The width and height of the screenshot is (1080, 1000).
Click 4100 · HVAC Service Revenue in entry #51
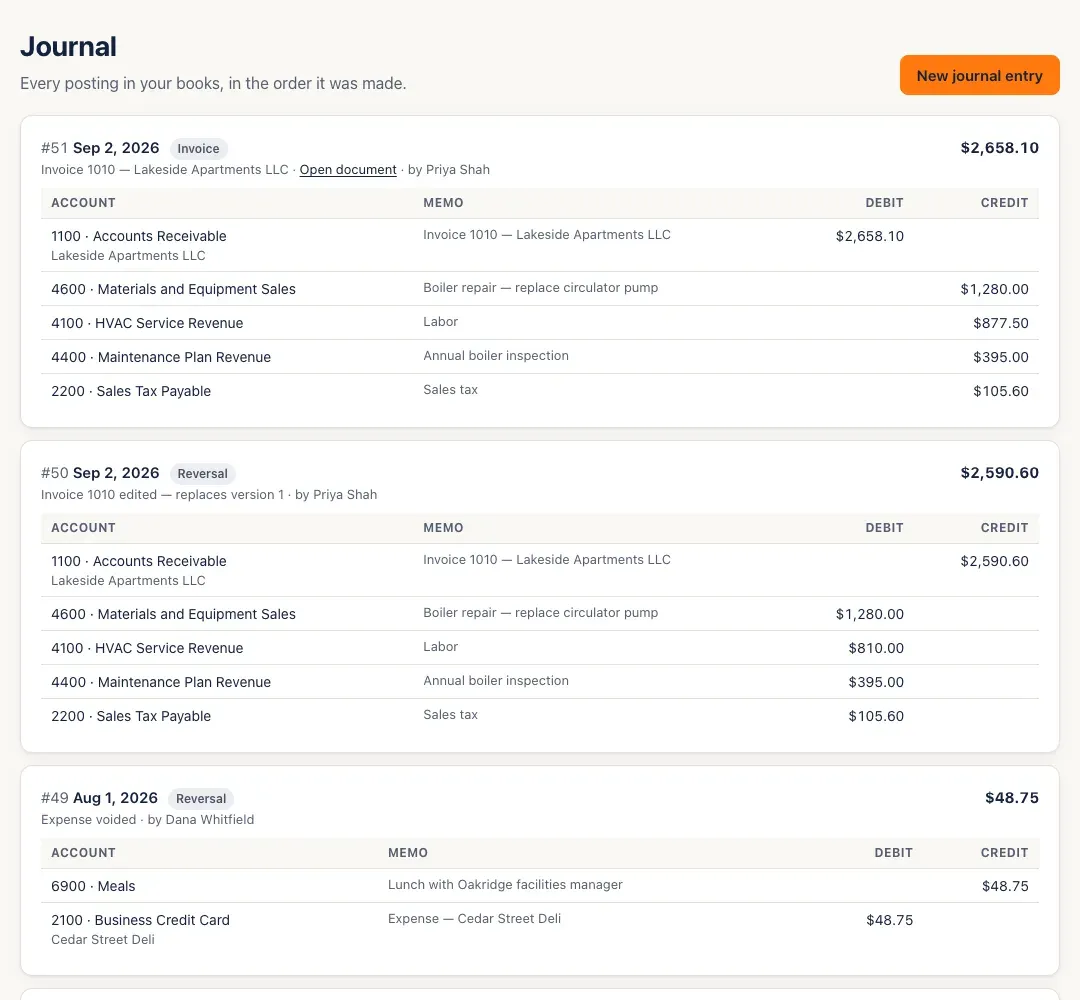point(147,323)
